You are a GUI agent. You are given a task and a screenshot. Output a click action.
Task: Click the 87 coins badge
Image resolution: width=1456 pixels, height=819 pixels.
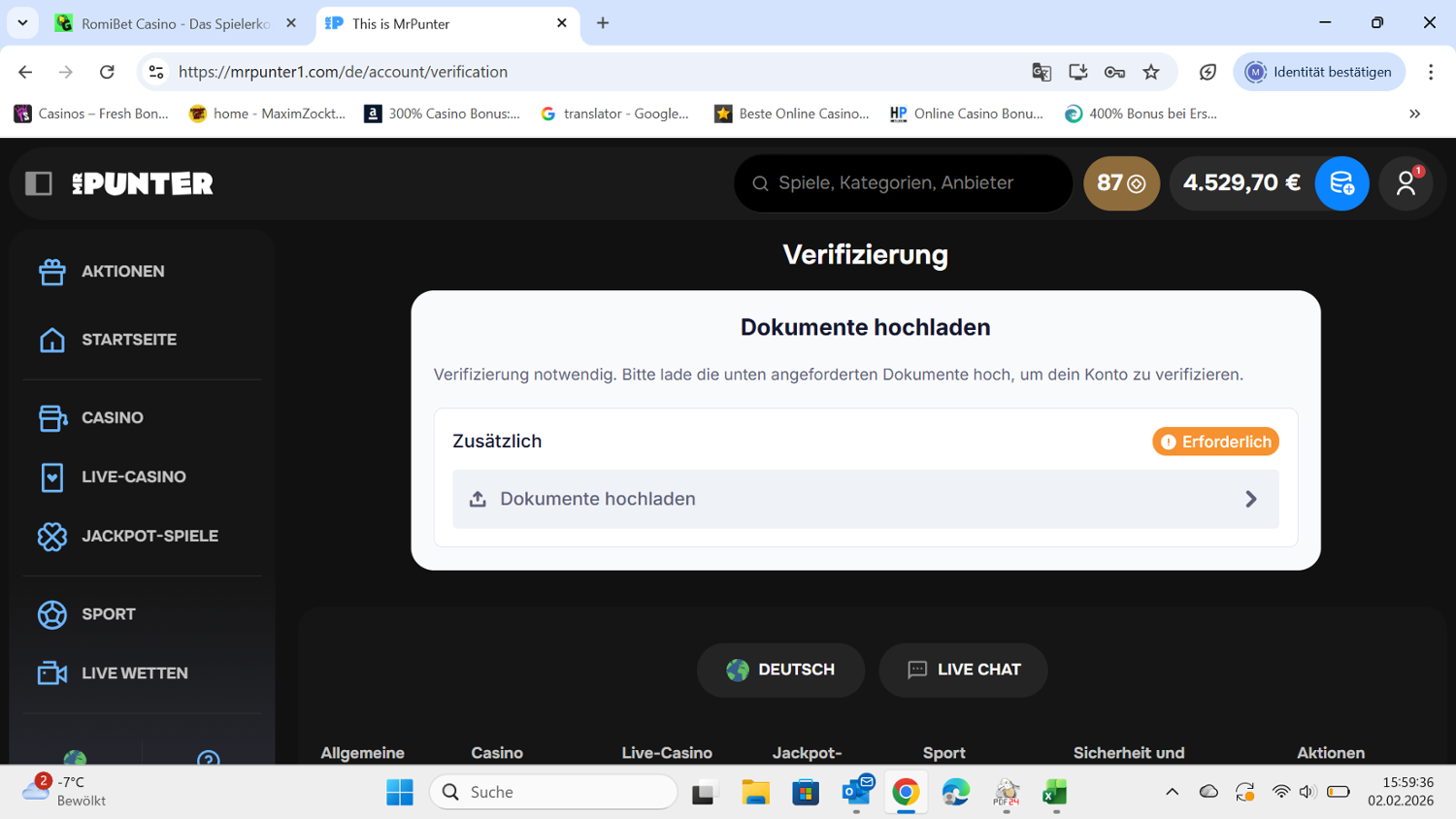click(x=1121, y=183)
